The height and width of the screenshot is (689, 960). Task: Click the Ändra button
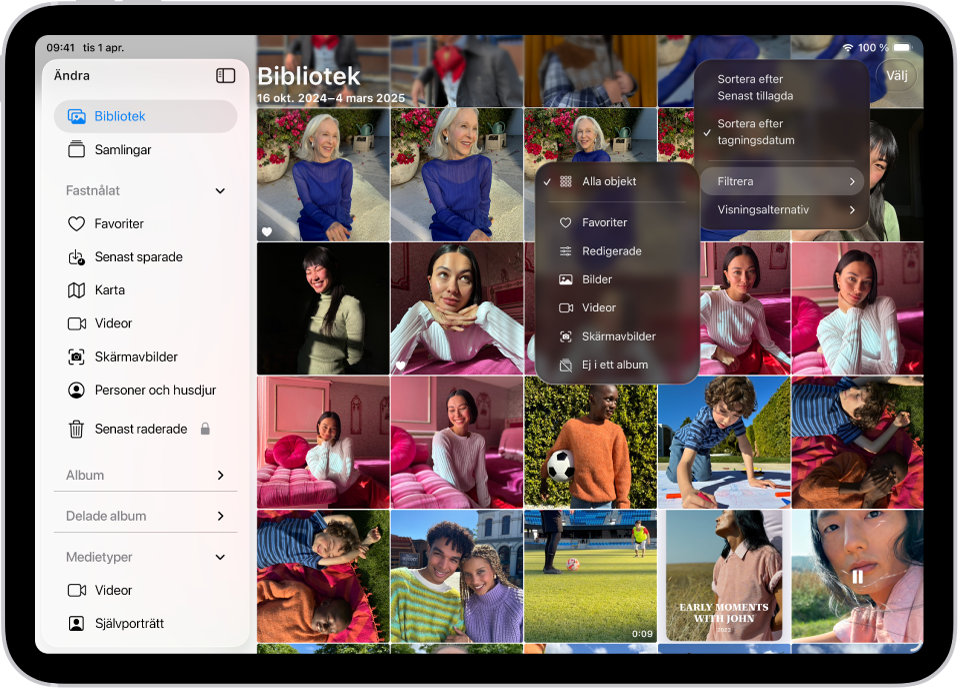tap(72, 75)
